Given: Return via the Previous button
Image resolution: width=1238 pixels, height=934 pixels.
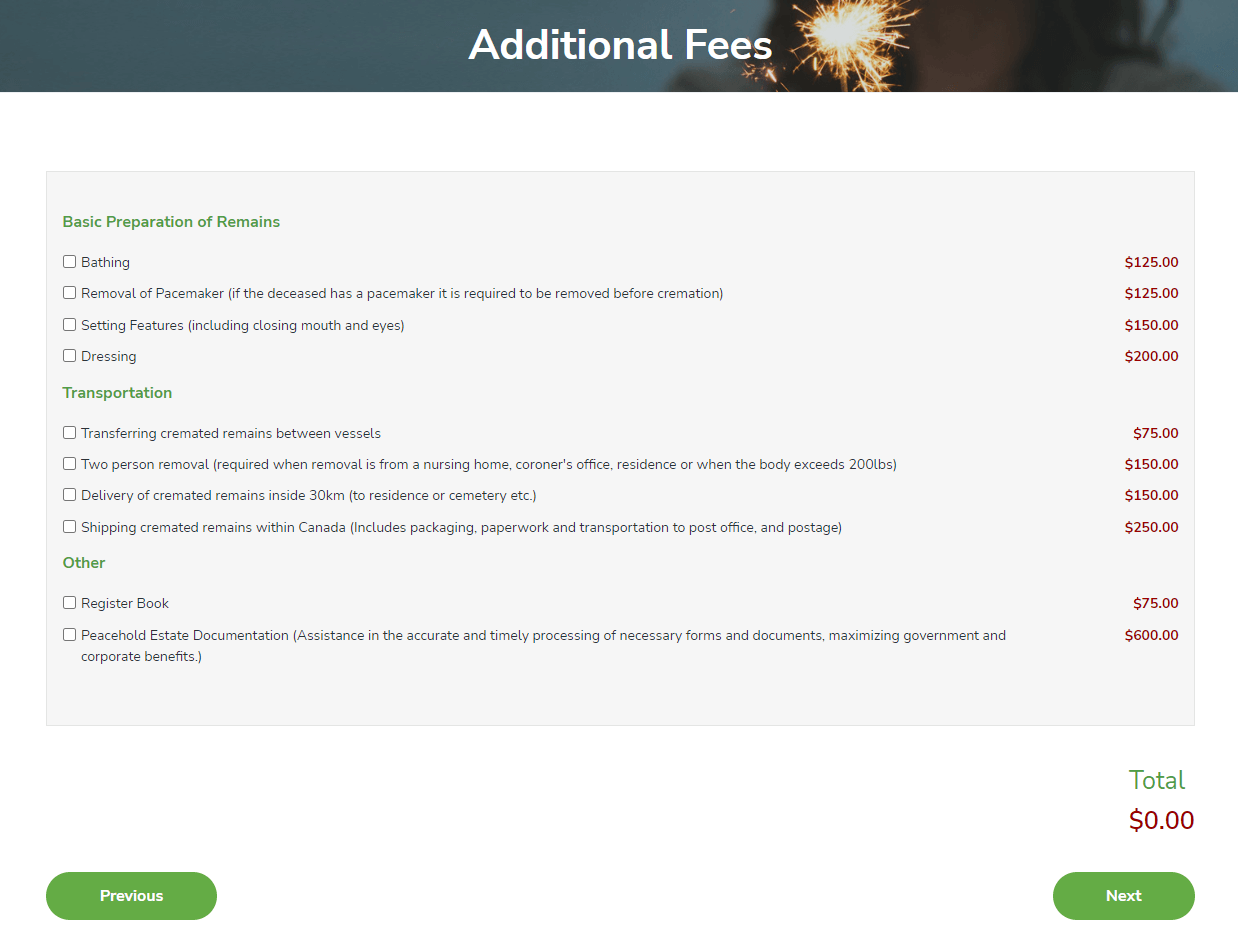Looking at the screenshot, I should pyautogui.click(x=131, y=896).
